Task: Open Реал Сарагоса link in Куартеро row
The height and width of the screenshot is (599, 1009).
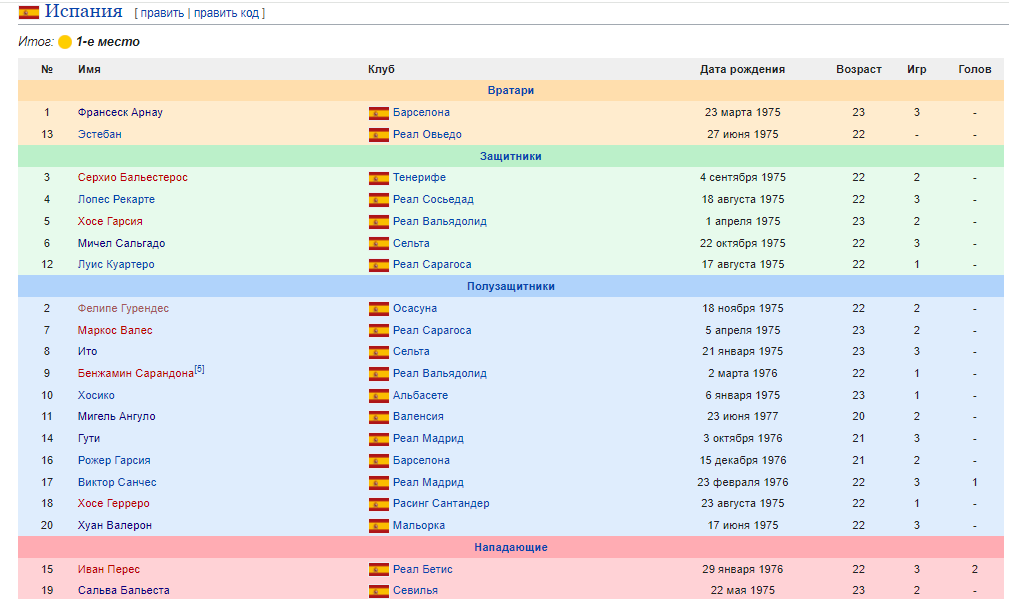Action: 432,264
